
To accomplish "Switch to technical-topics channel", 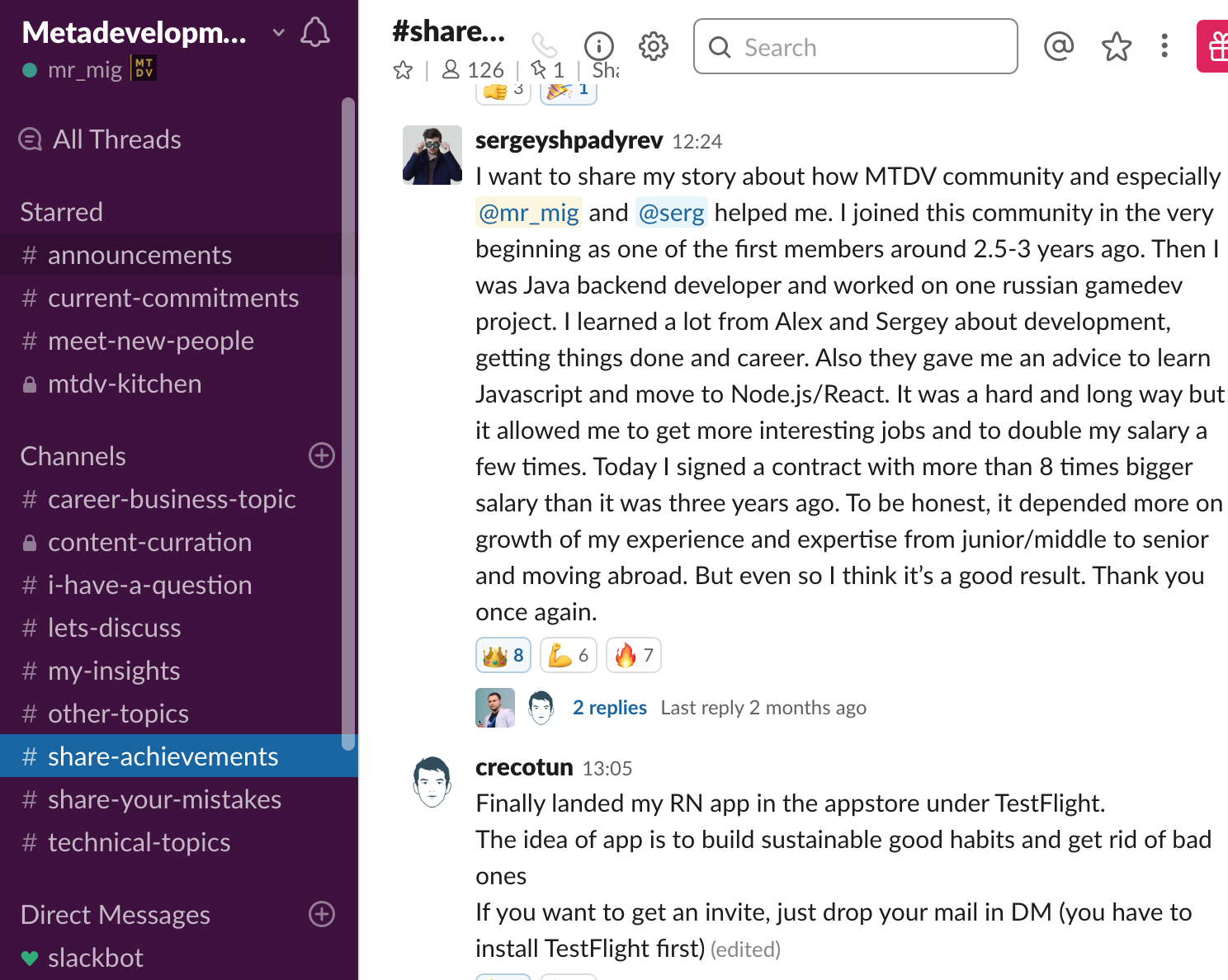I will point(139,842).
